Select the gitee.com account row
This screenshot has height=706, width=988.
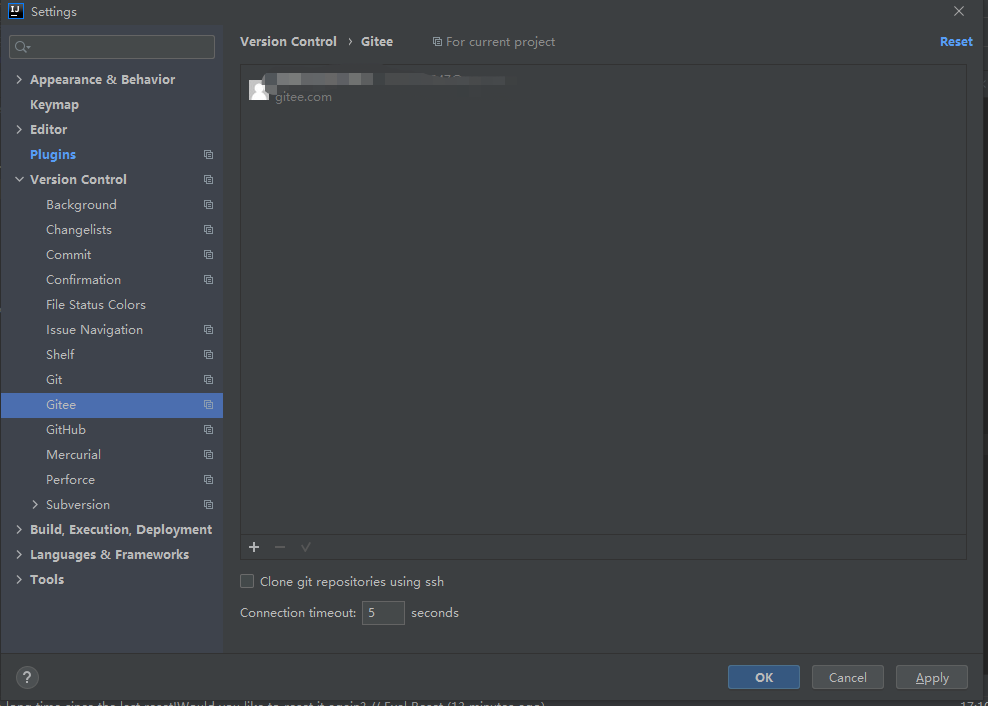[603, 90]
